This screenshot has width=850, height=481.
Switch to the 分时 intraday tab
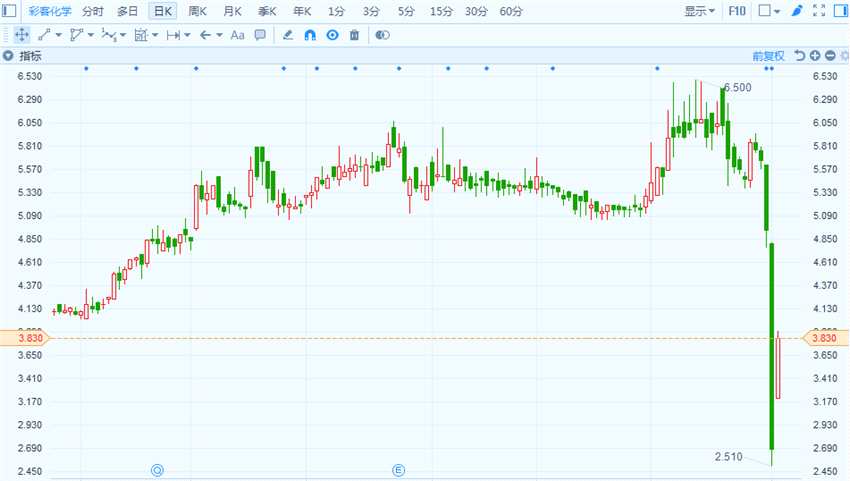(93, 11)
